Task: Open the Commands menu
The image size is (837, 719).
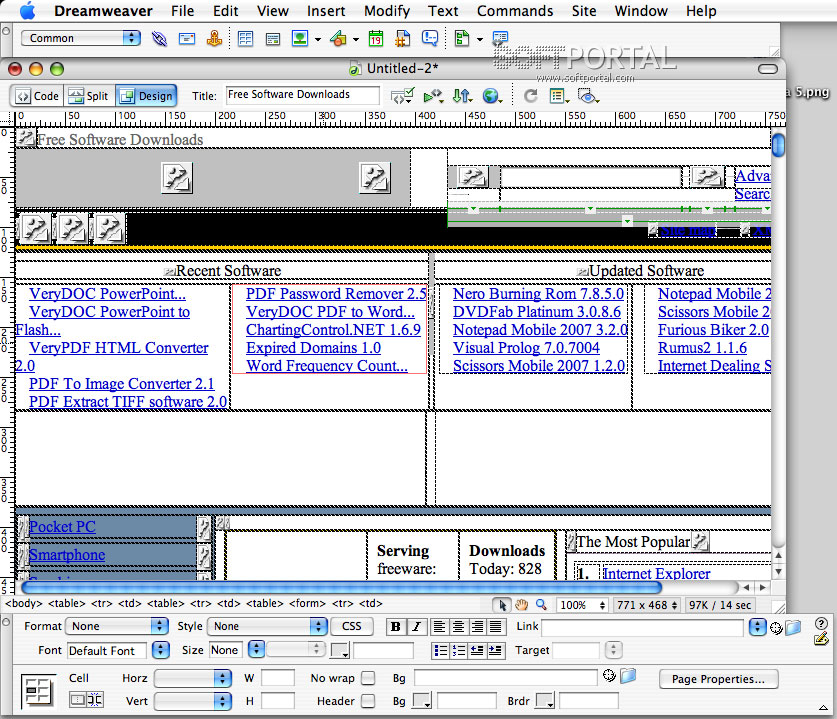Action: pos(515,11)
